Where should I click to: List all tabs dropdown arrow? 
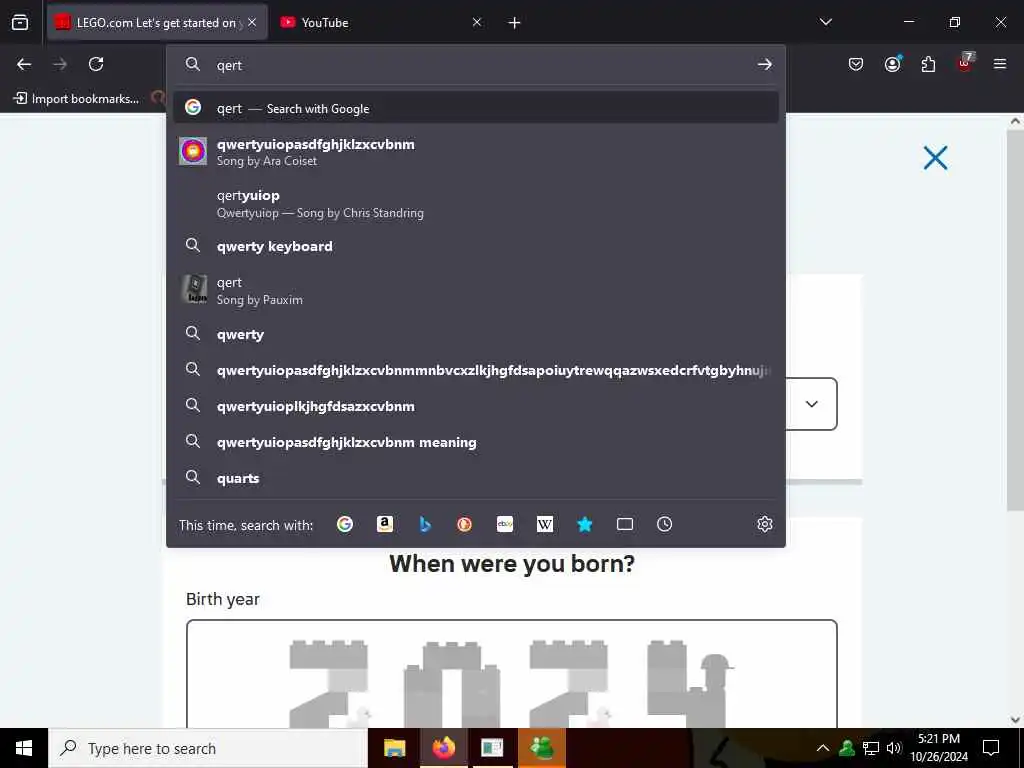click(x=825, y=22)
